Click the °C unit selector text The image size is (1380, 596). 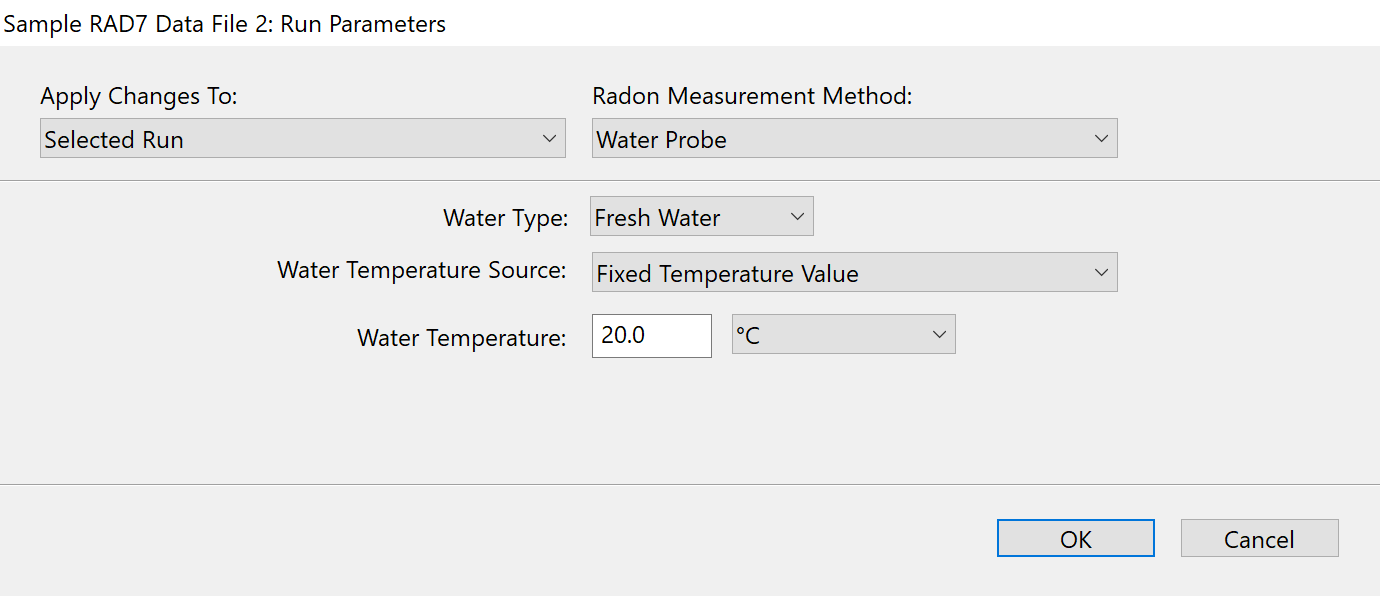coord(748,336)
